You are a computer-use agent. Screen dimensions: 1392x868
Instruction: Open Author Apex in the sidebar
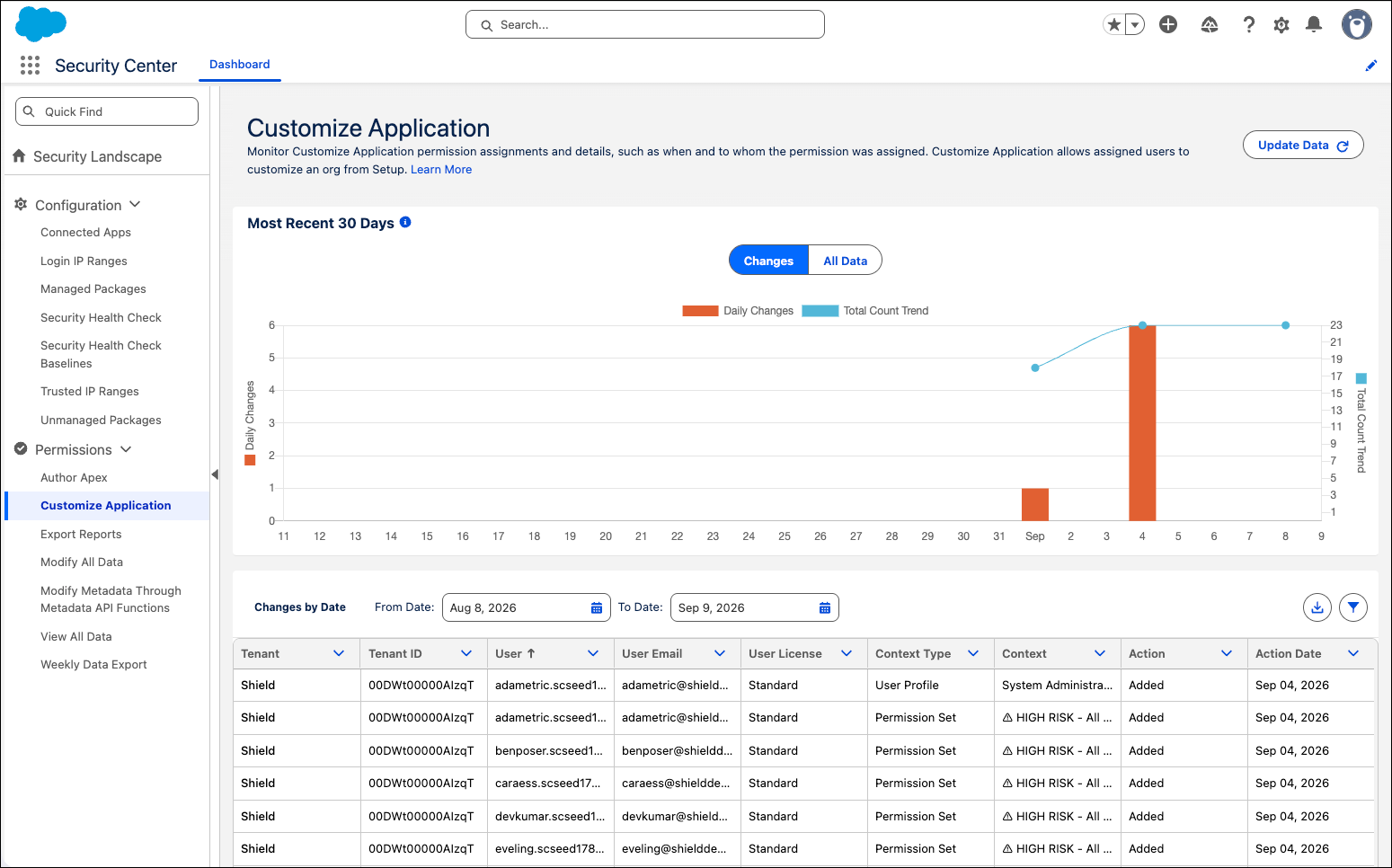[x=74, y=478]
